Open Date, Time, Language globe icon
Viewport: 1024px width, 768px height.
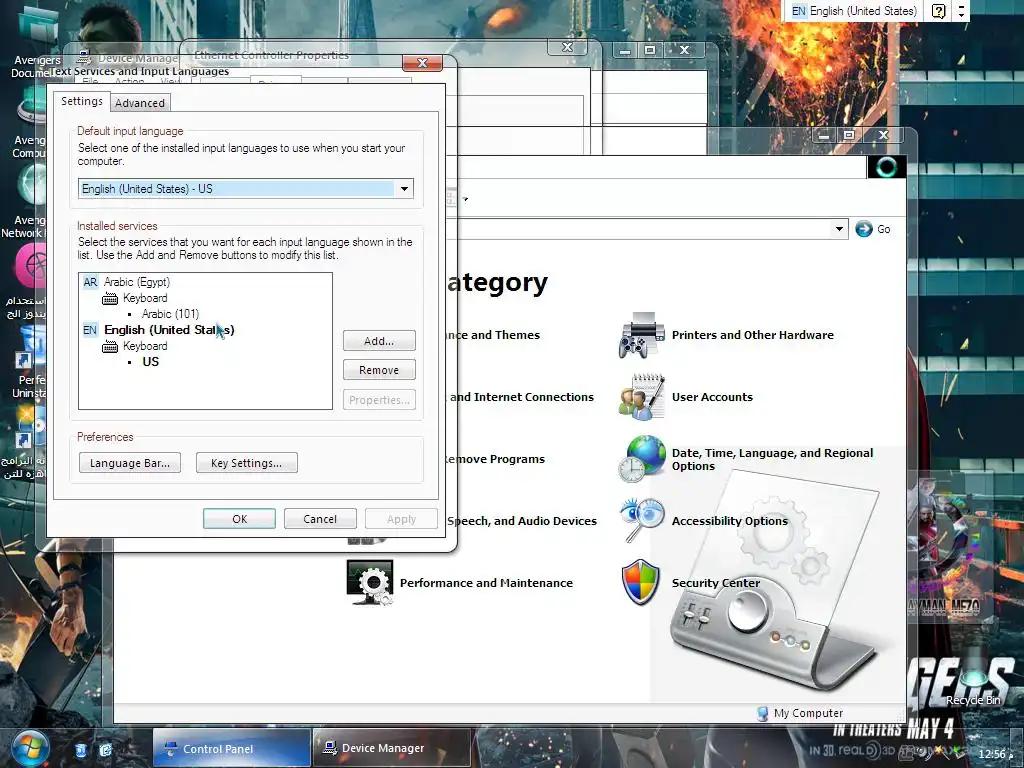point(641,459)
